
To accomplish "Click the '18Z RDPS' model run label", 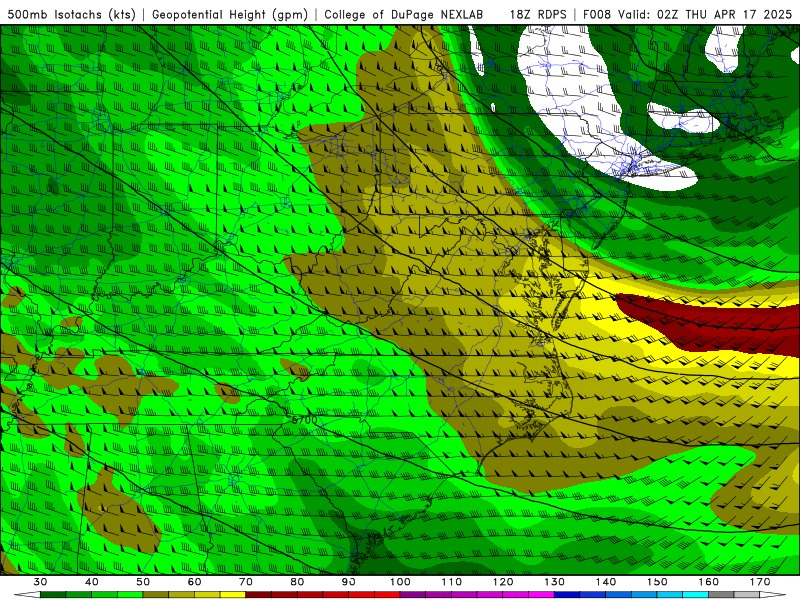I will [x=538, y=14].
